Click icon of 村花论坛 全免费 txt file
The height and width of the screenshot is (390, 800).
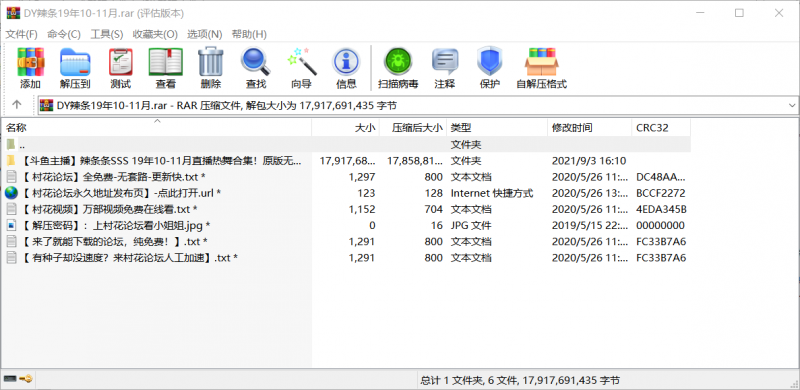(11, 177)
